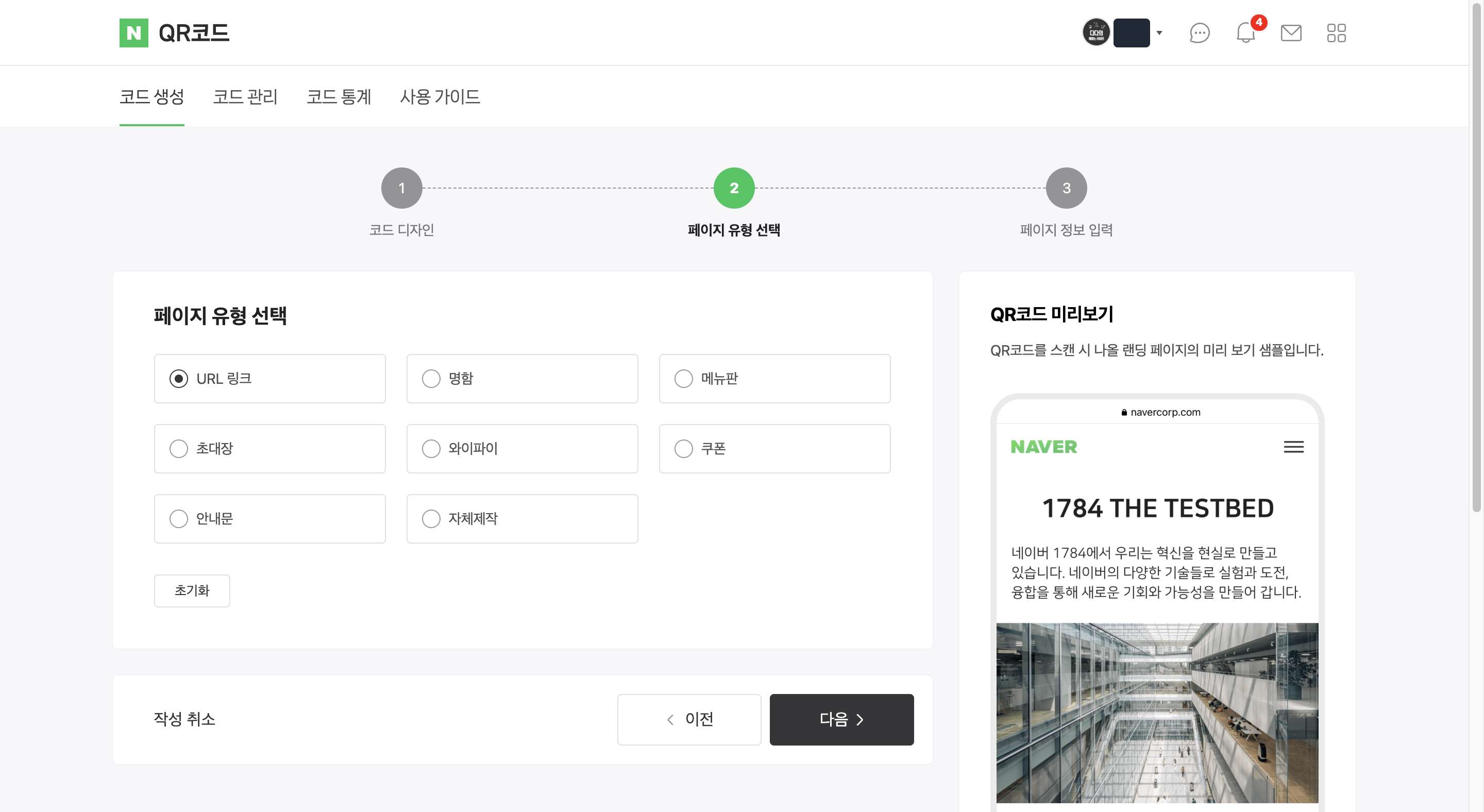Click the NAVER logo in preview
Screen dimensions: 1484x812
1044,447
